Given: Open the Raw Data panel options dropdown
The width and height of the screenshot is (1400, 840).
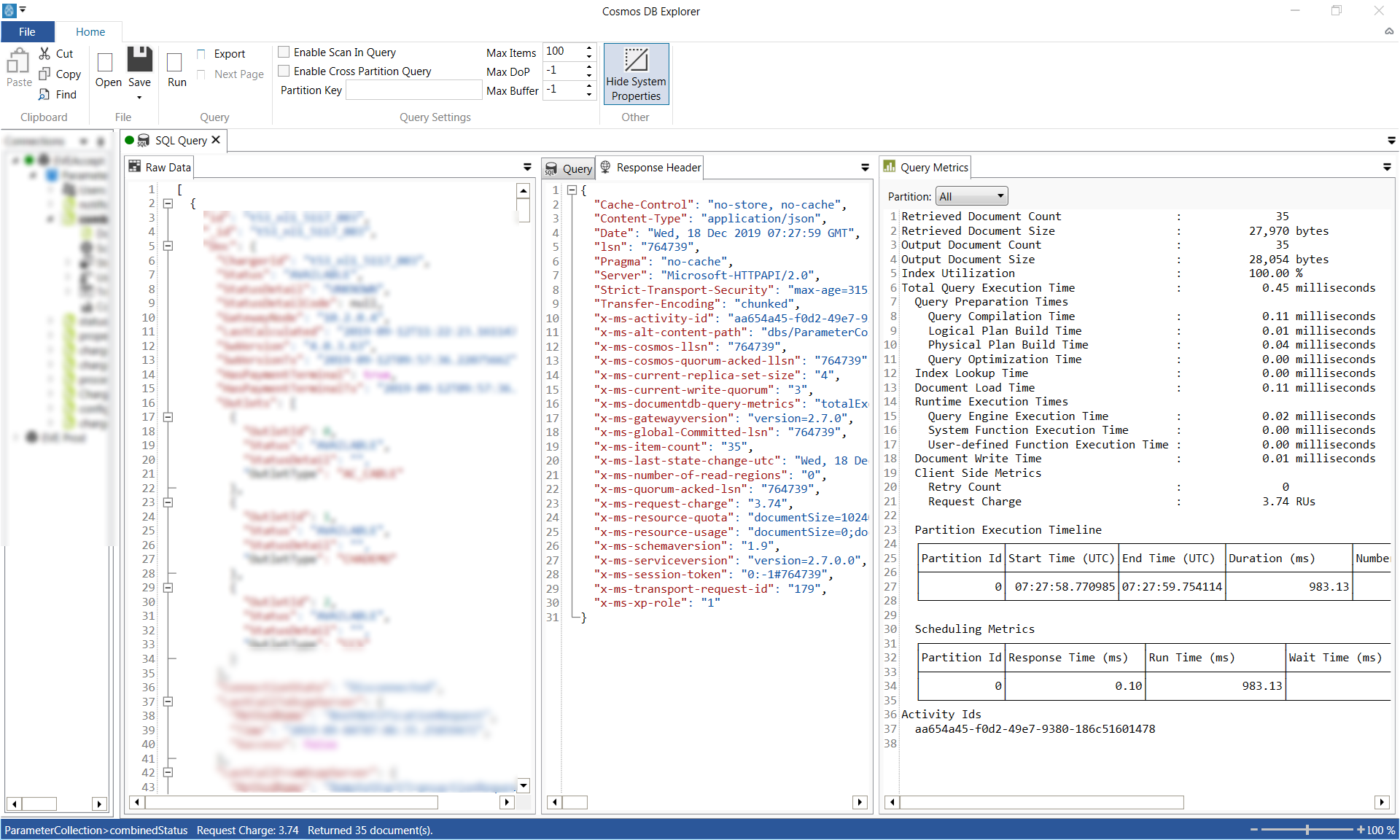Looking at the screenshot, I should pos(527,168).
